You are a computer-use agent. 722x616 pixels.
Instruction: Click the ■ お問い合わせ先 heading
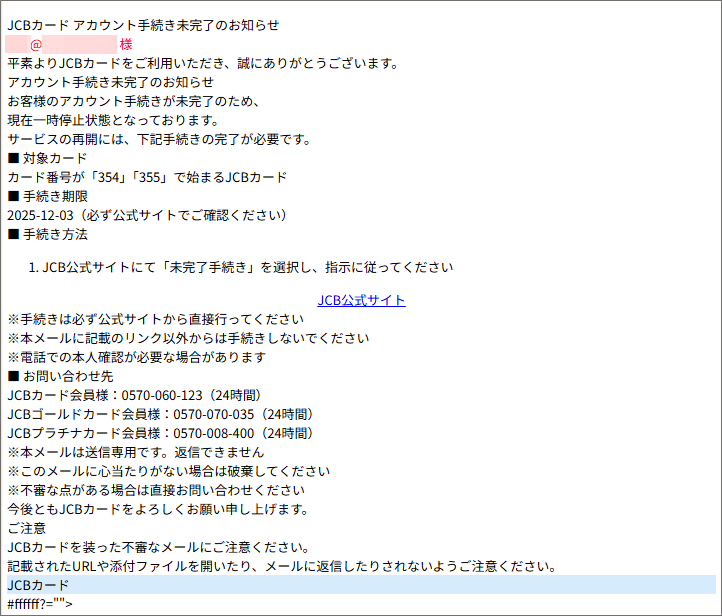pyautogui.click(x=60, y=376)
